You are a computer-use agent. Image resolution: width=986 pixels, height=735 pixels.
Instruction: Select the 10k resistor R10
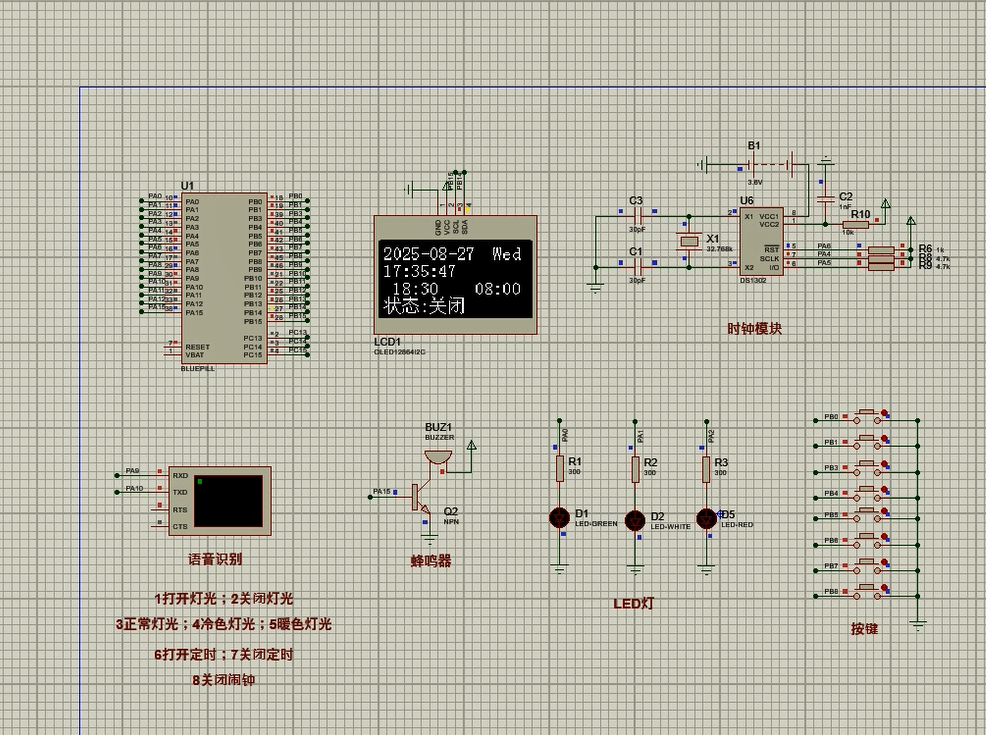855,225
